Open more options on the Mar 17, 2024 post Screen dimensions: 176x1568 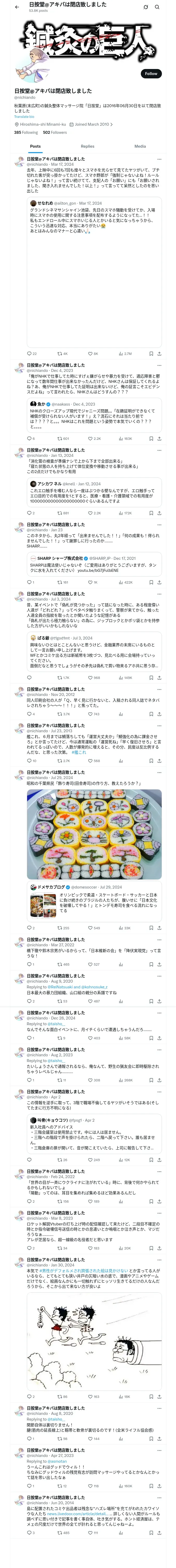tap(160, 159)
